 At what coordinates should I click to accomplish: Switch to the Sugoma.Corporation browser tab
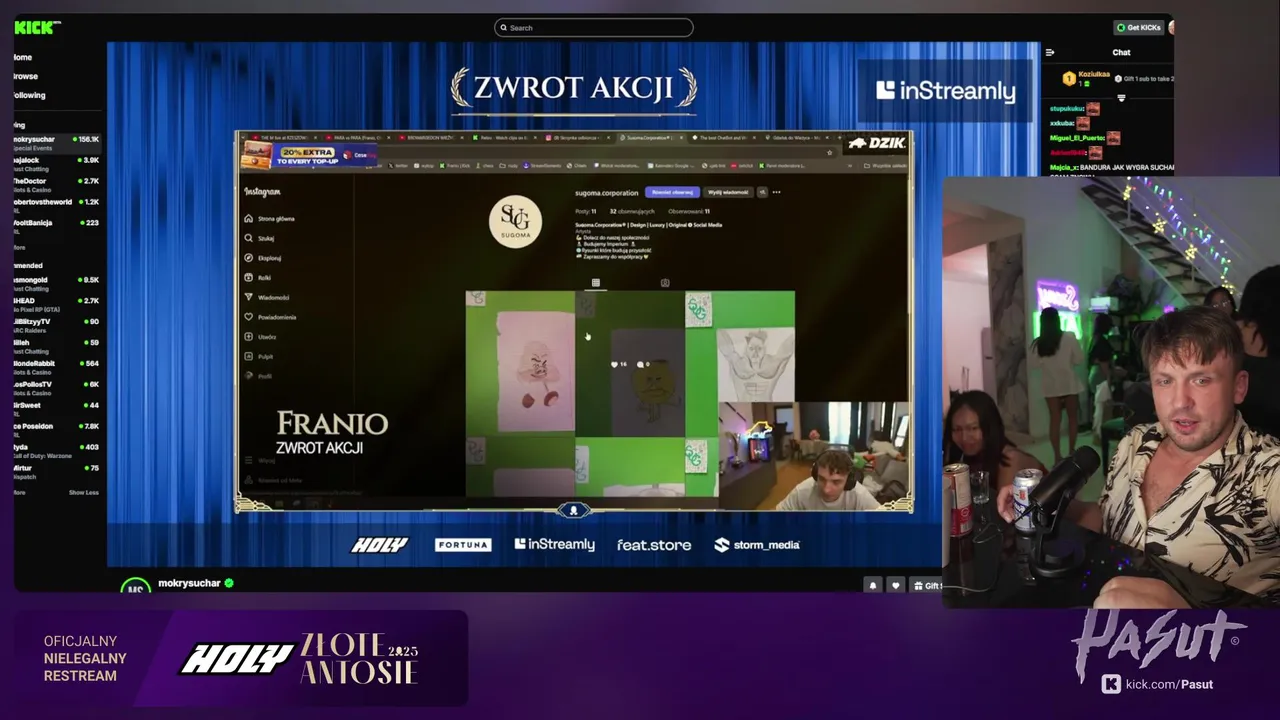pyautogui.click(x=654, y=138)
